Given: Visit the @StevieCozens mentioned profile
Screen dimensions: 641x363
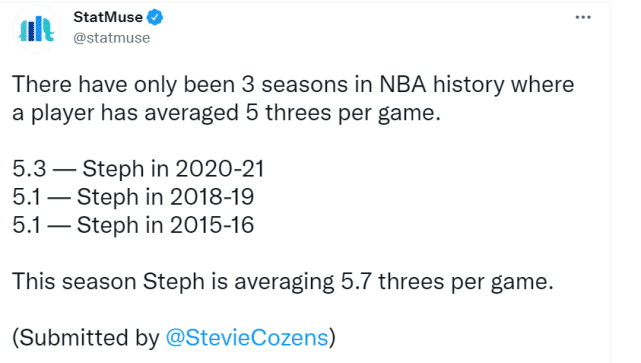Looking at the screenshot, I should [x=247, y=338].
